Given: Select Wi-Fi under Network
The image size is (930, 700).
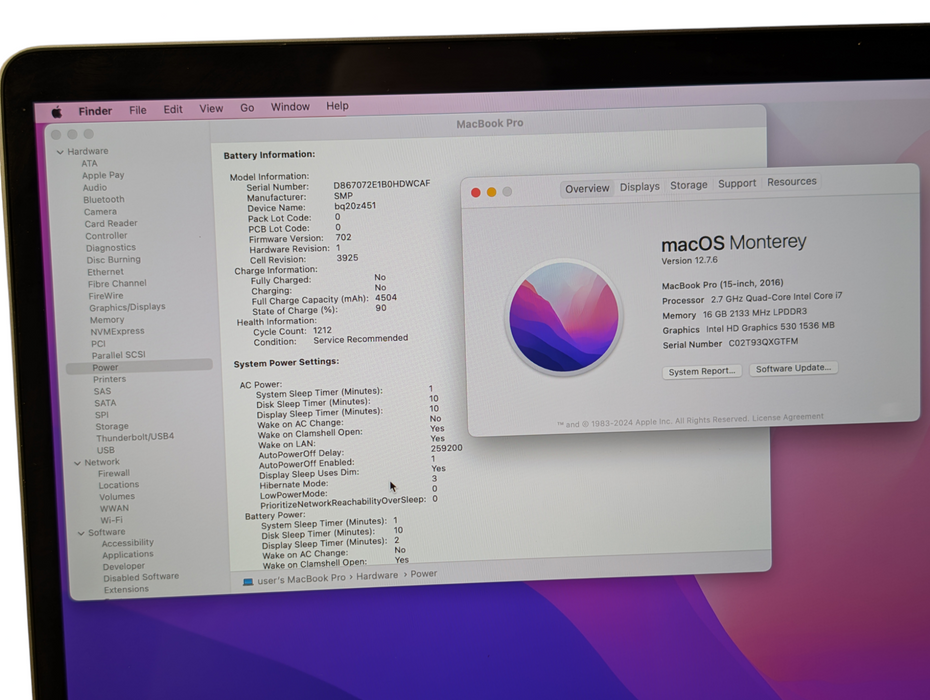Looking at the screenshot, I should [x=111, y=520].
